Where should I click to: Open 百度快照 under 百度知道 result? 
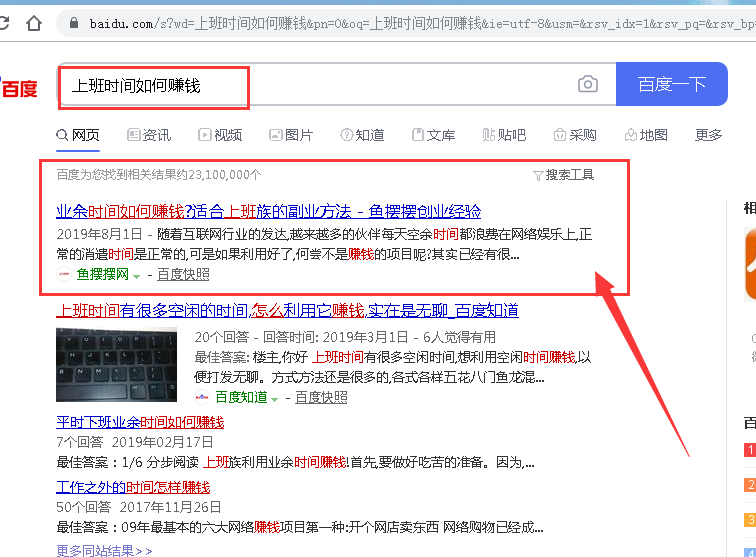[x=321, y=397]
